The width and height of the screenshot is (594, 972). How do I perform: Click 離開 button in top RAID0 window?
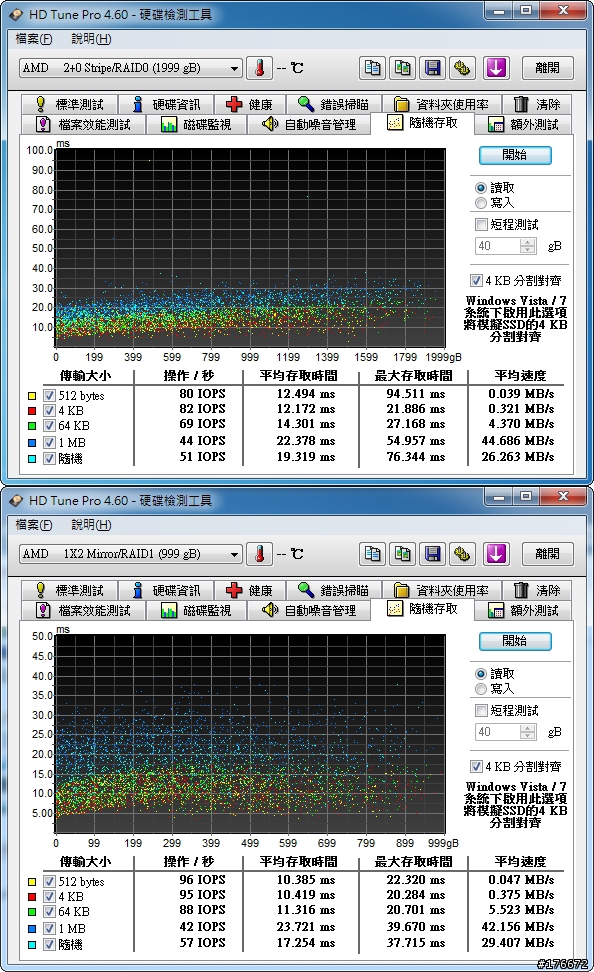(547, 68)
